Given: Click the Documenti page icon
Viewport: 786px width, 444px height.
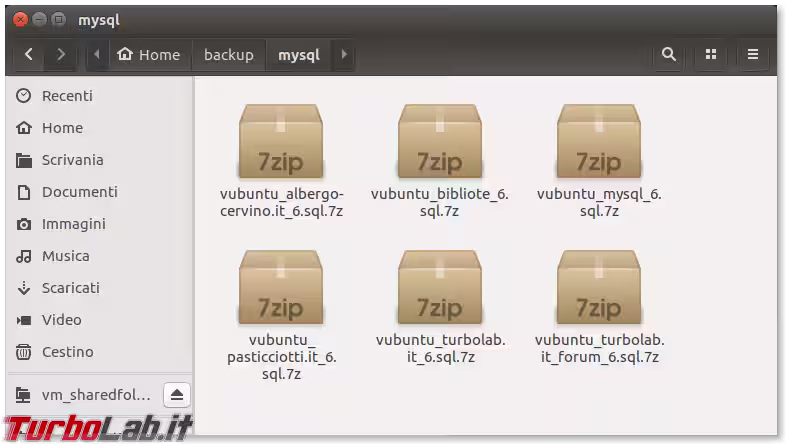Looking at the screenshot, I should tap(24, 192).
